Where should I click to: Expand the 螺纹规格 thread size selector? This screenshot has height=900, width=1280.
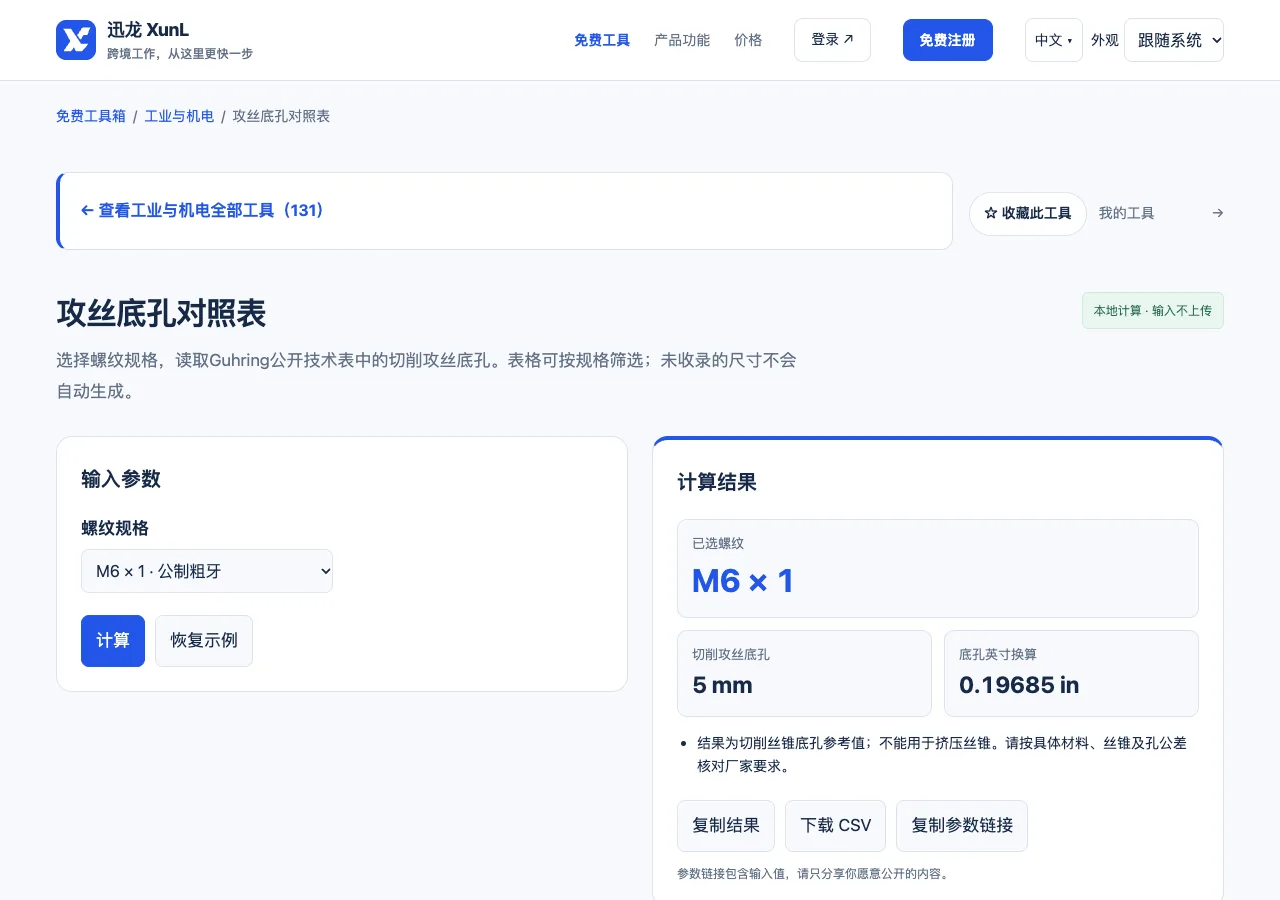(207, 571)
